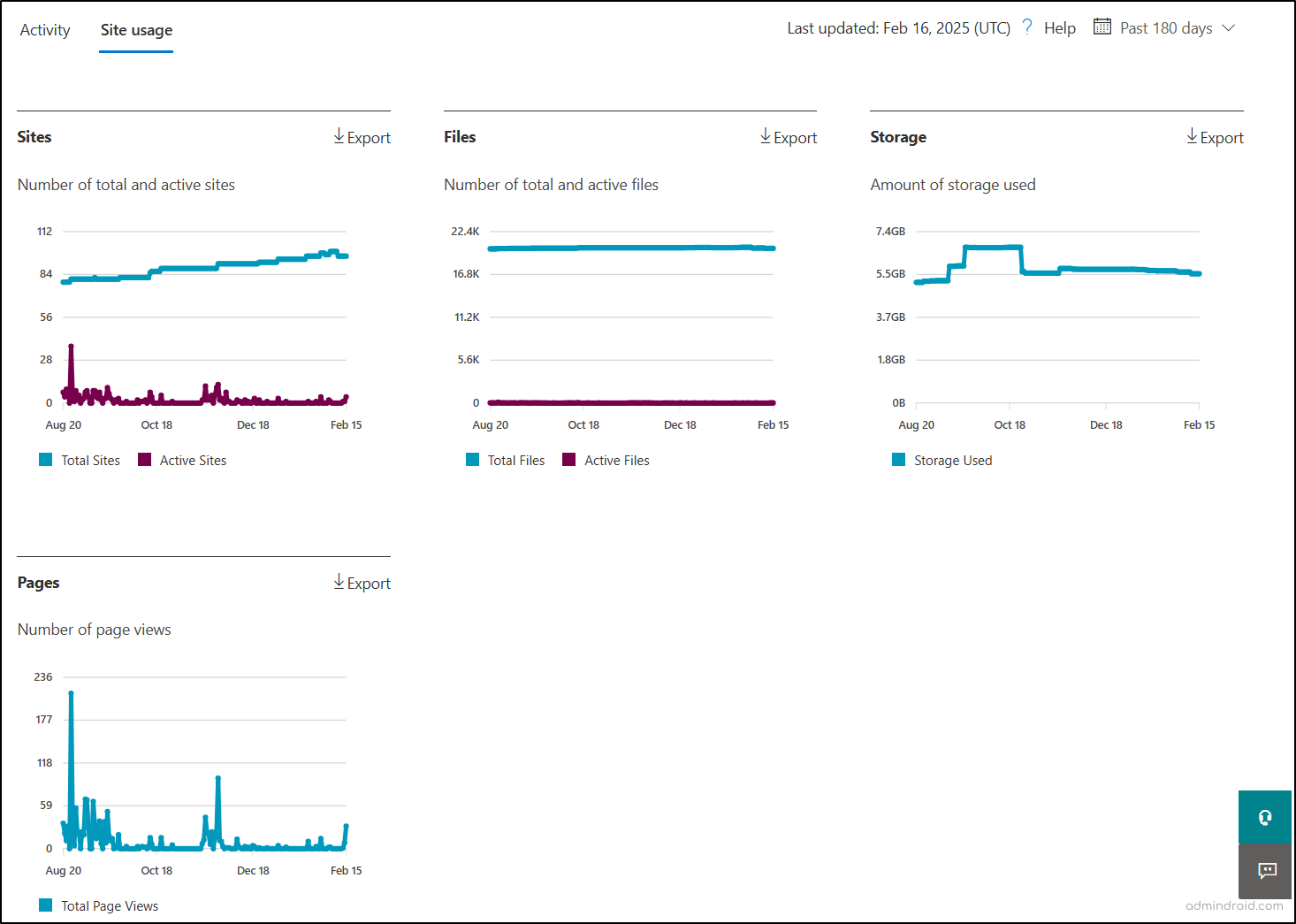
Task: Click the download icon beside Storage Export
Action: pos(1192,136)
